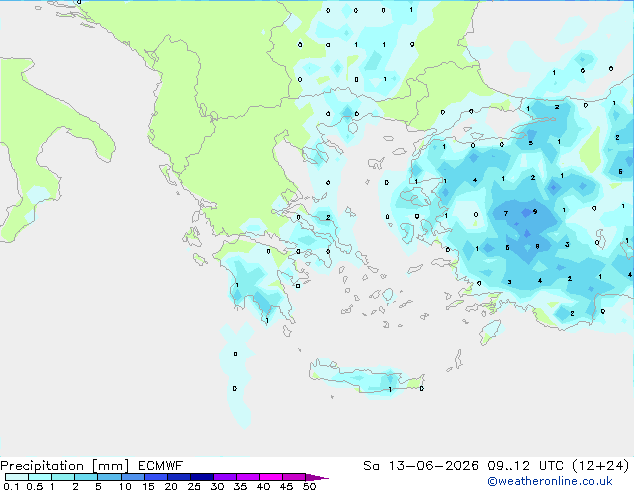
Task: Click the purple arrow tip ending the legend
Action: 317,477
